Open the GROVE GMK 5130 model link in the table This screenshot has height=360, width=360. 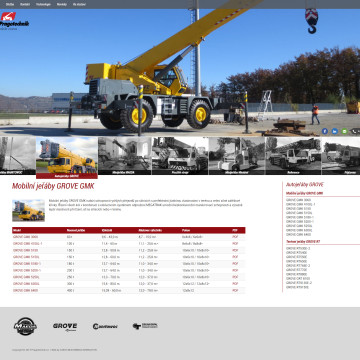(x=25, y=250)
